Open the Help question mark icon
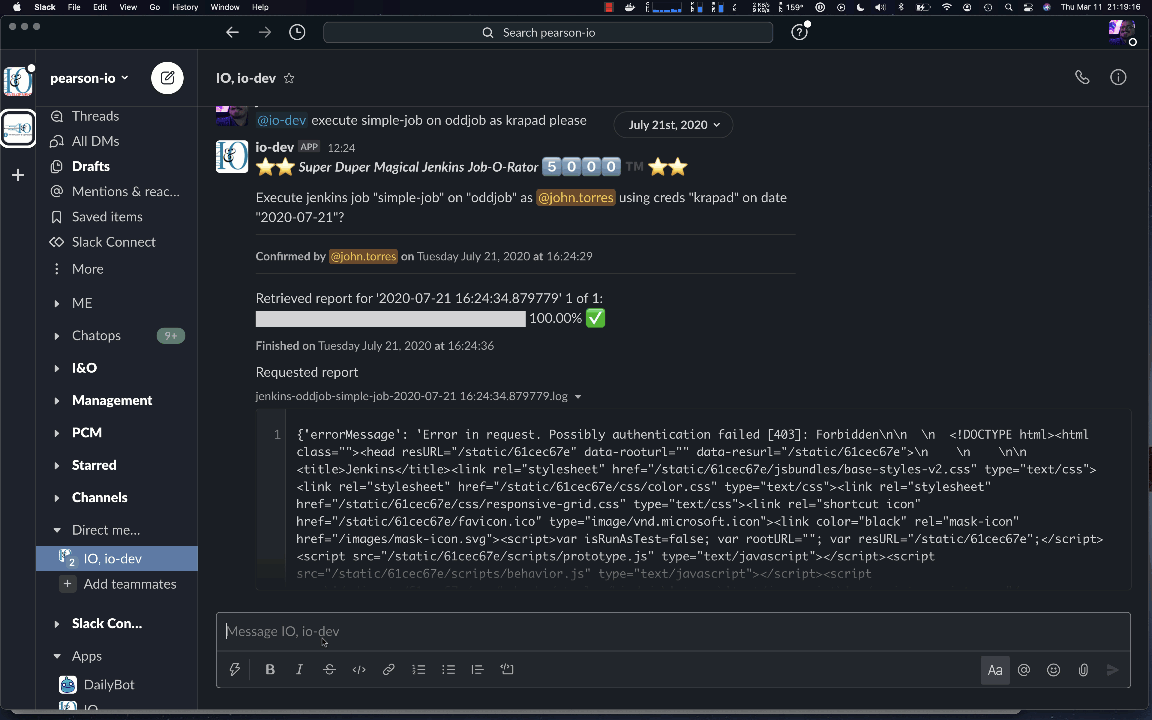 pyautogui.click(x=799, y=32)
